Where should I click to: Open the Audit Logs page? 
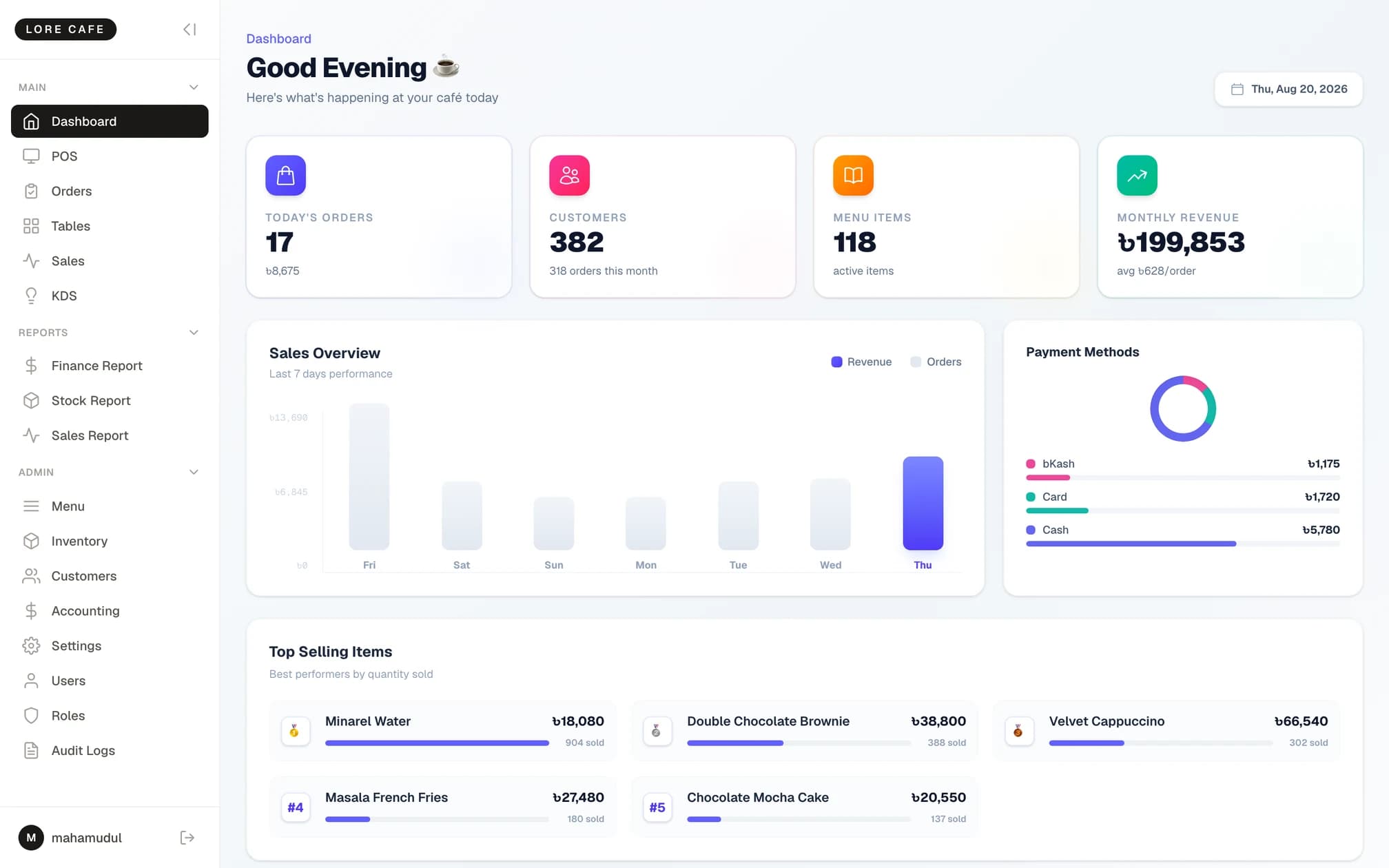(x=110, y=751)
